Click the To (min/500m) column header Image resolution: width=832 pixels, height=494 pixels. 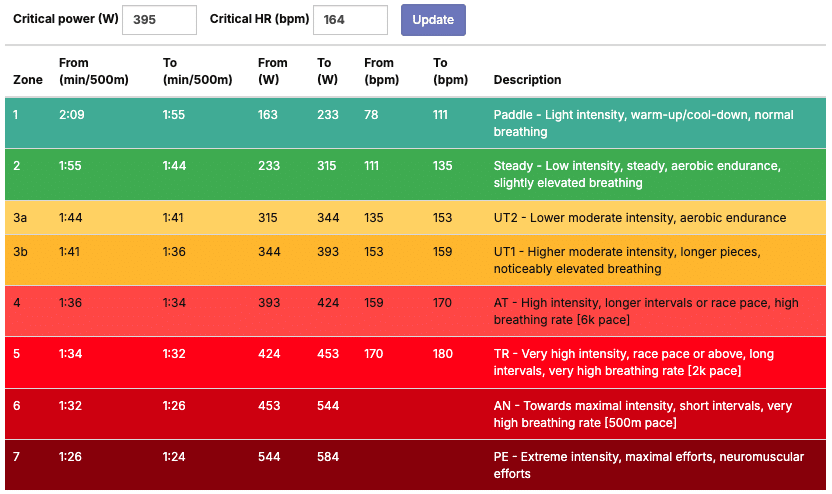(x=197, y=71)
